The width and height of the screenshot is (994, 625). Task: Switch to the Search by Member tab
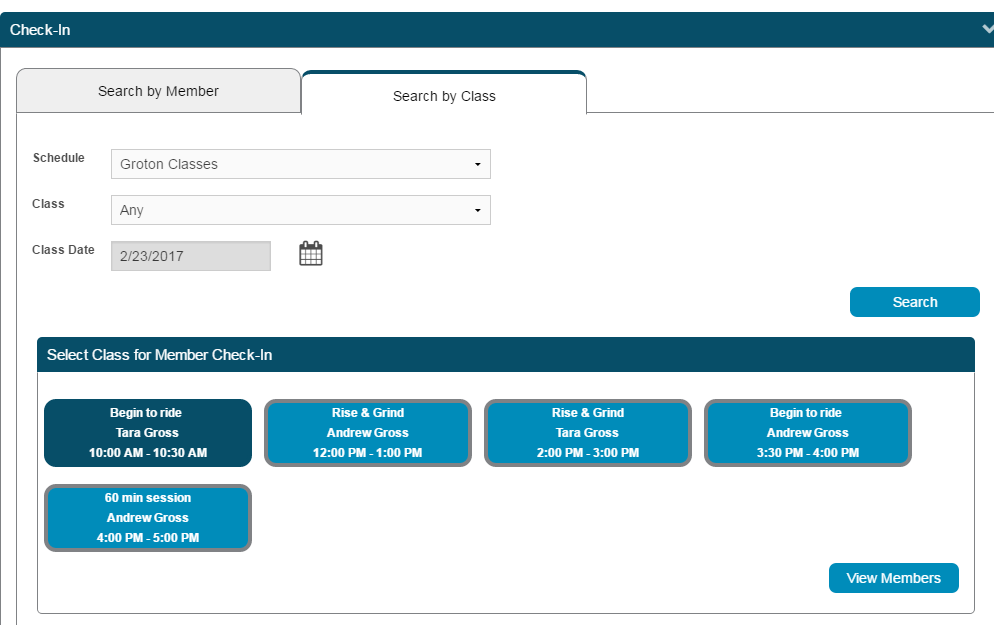(158, 91)
